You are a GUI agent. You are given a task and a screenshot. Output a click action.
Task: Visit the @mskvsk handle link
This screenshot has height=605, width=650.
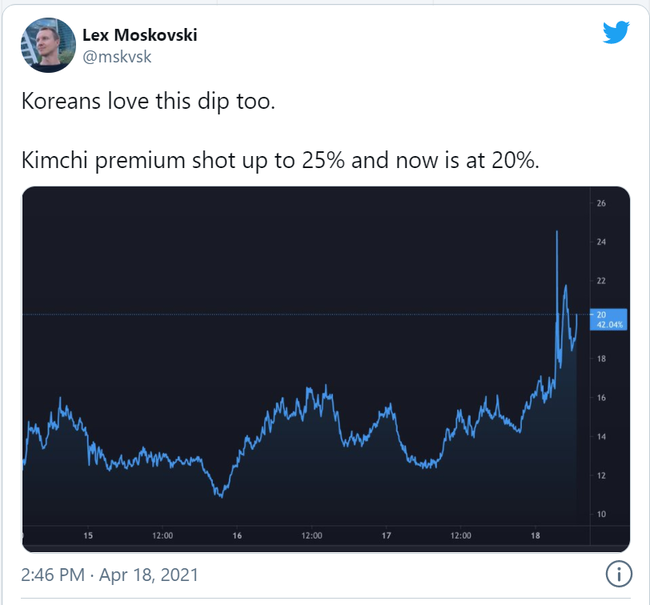click(x=117, y=57)
